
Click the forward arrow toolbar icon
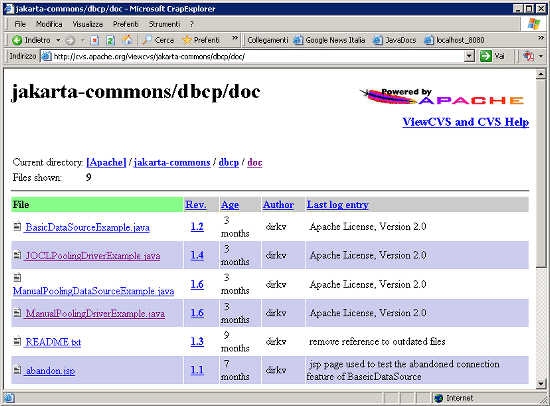point(70,40)
